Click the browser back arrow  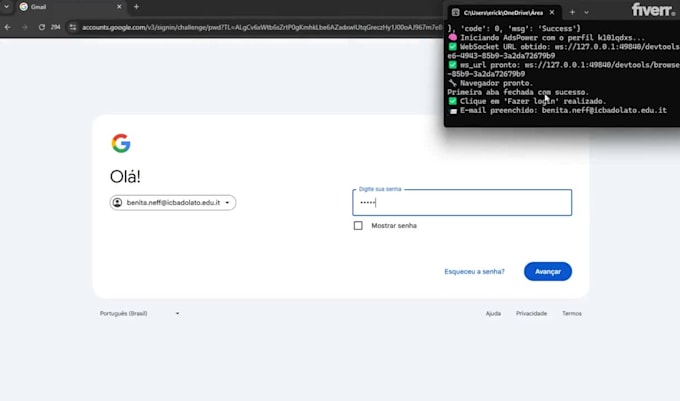click(x=8, y=27)
